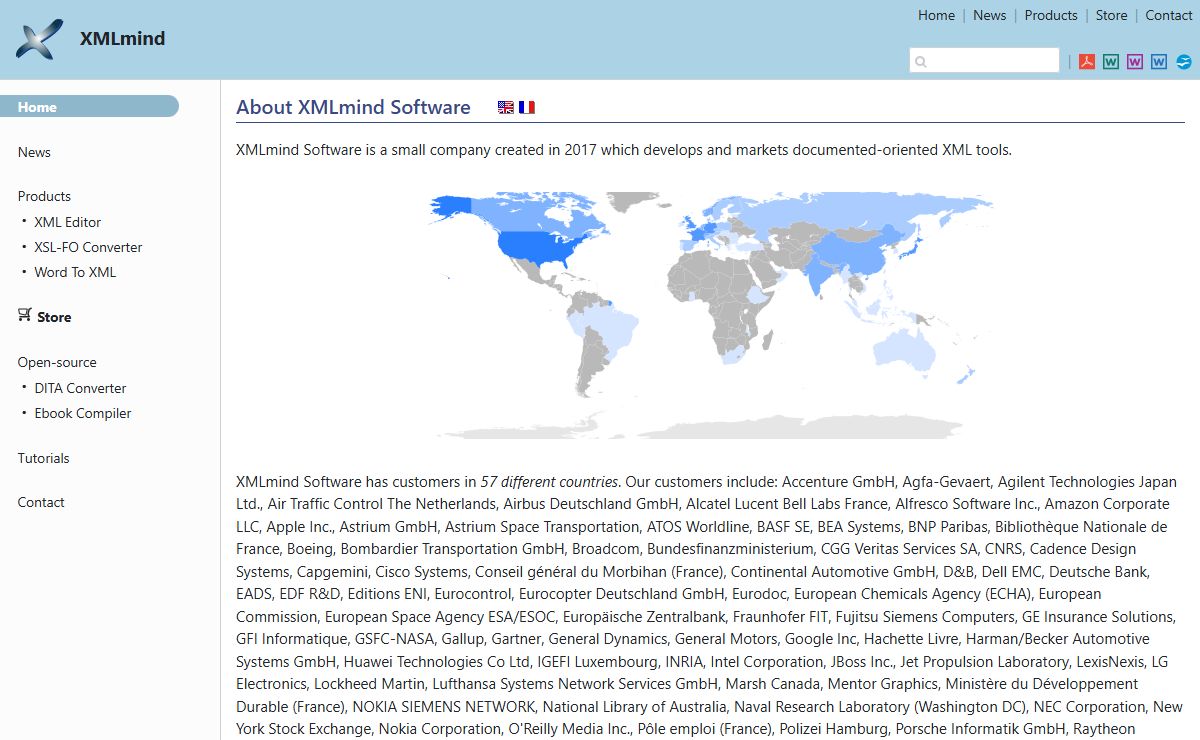1200x740 pixels.
Task: Open Products in the top navigation
Action: pos(1051,15)
